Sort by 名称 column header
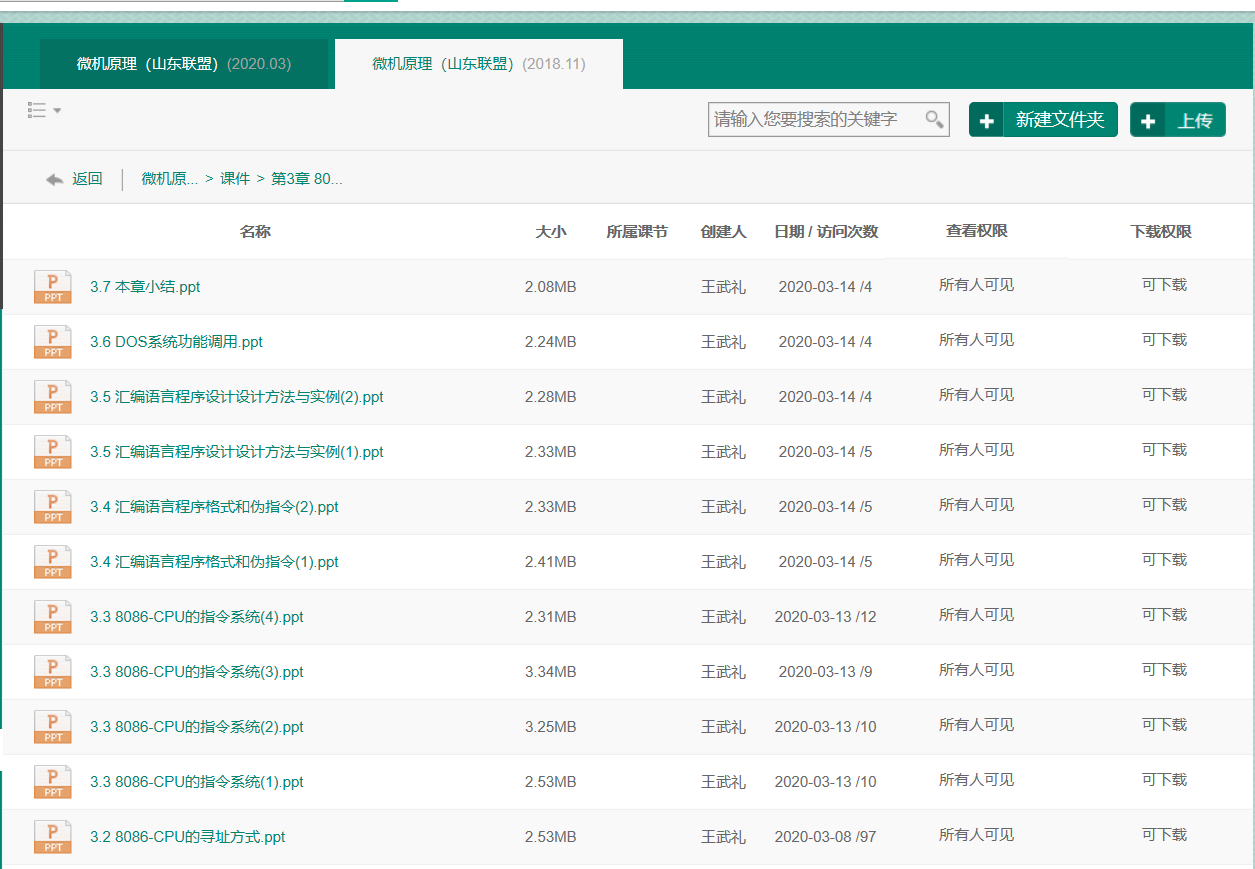 pyautogui.click(x=255, y=232)
